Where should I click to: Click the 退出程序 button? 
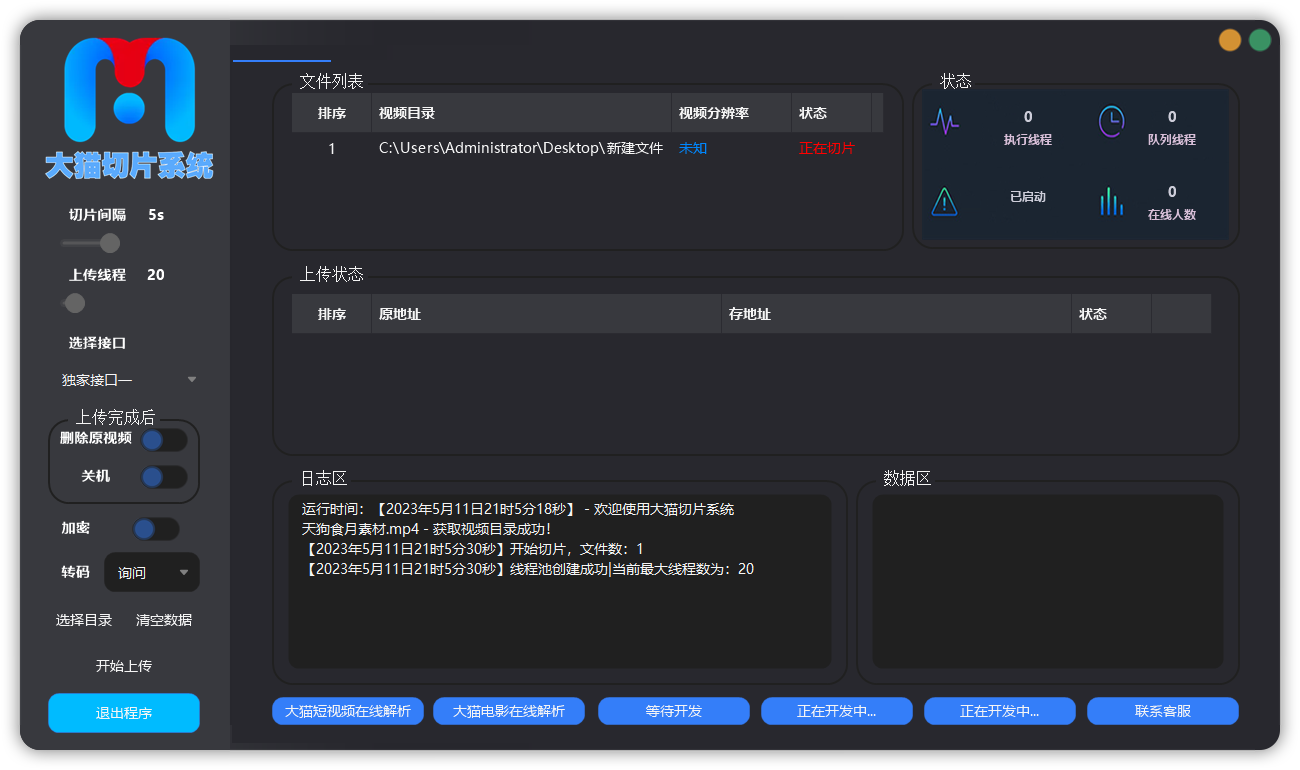[x=124, y=713]
